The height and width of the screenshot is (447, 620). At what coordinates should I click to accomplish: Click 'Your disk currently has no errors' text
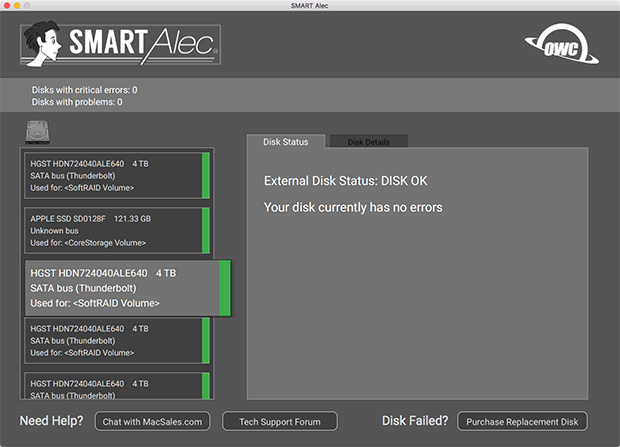click(353, 207)
